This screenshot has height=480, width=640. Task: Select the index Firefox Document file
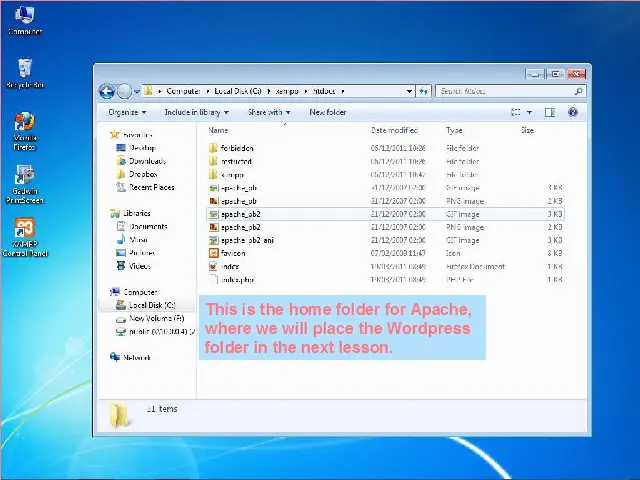(385, 267)
